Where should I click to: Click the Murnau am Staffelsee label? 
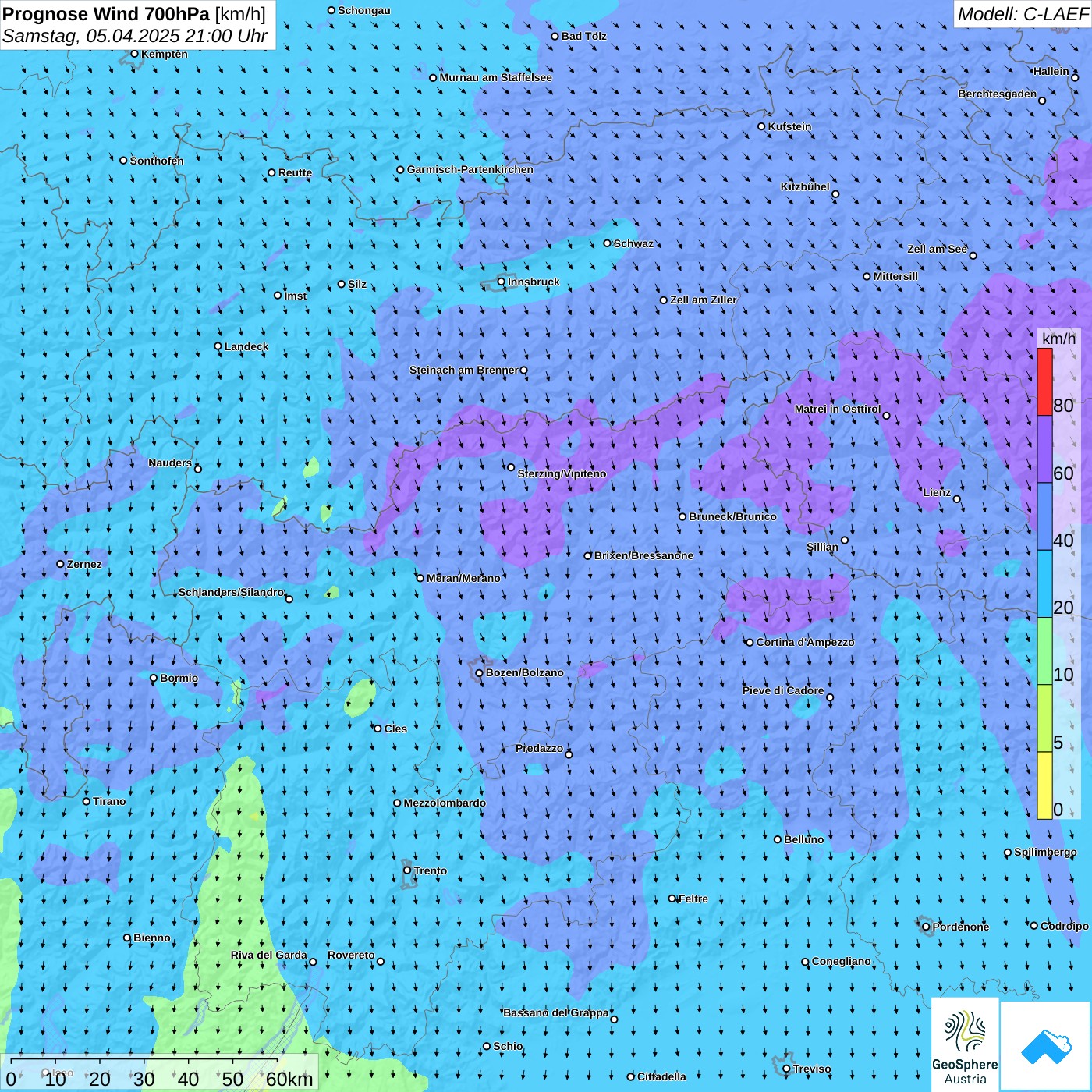point(495,77)
